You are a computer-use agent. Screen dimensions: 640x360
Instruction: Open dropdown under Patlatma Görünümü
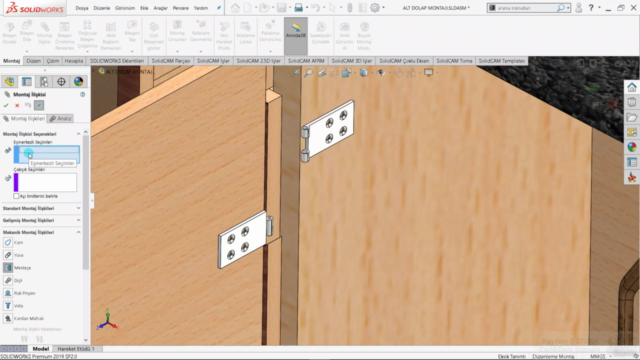(x=270, y=51)
